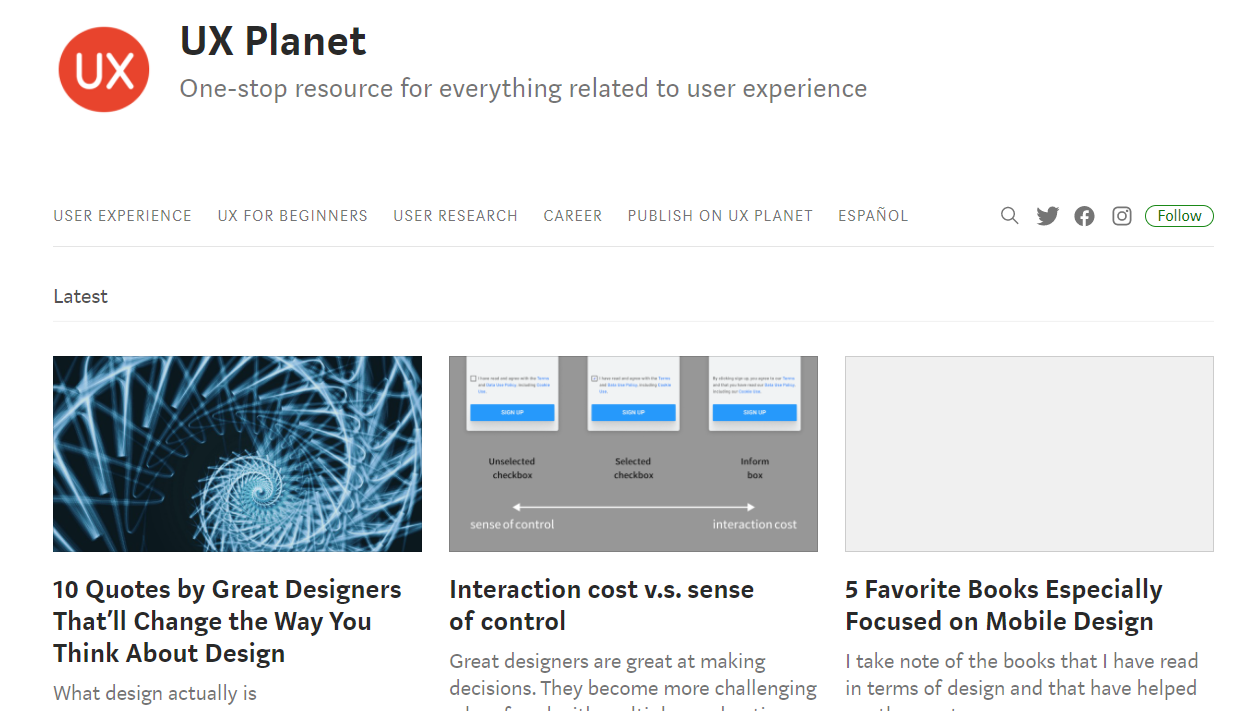Open the search magnifier icon
The height and width of the screenshot is (711, 1242).
(x=1009, y=216)
